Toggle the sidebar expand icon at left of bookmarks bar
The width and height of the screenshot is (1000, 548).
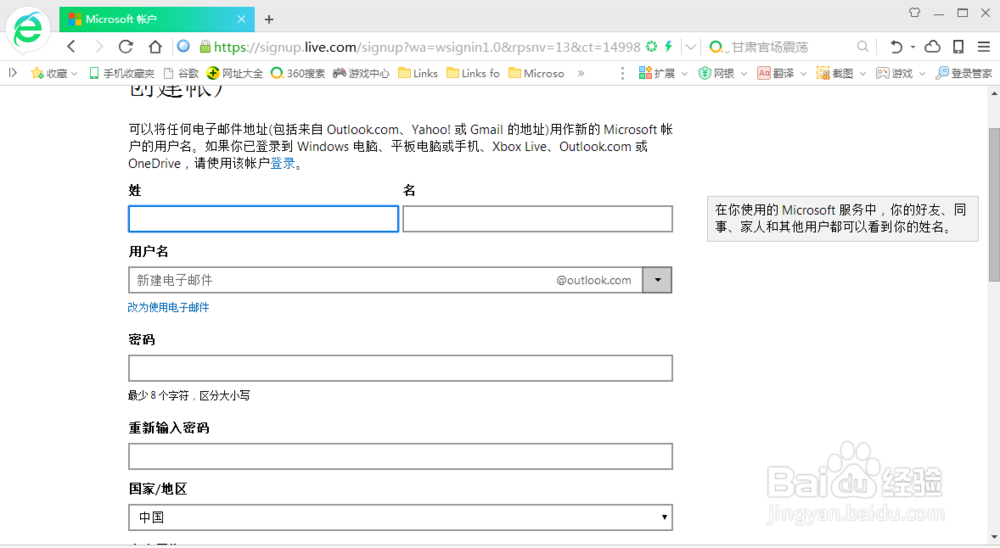coord(13,73)
